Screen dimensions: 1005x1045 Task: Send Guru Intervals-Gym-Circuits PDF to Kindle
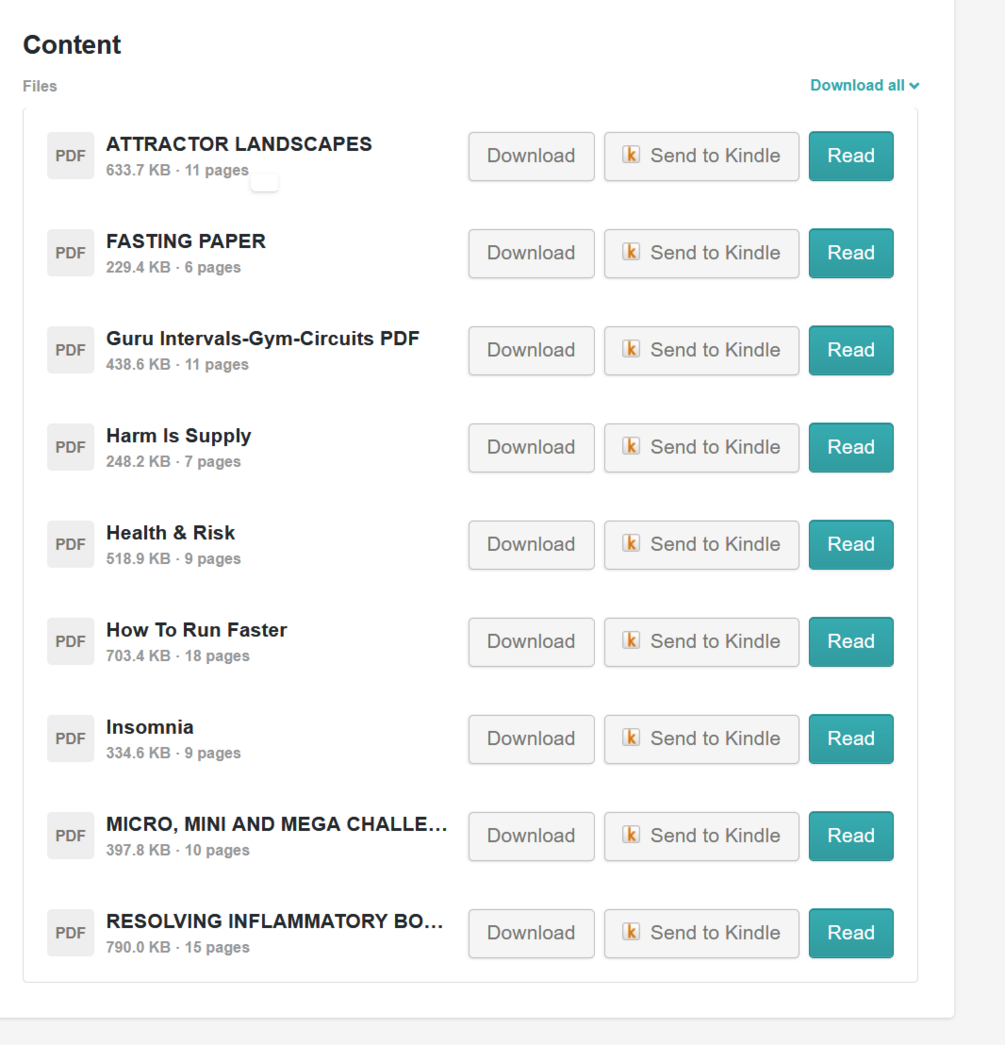coord(701,350)
